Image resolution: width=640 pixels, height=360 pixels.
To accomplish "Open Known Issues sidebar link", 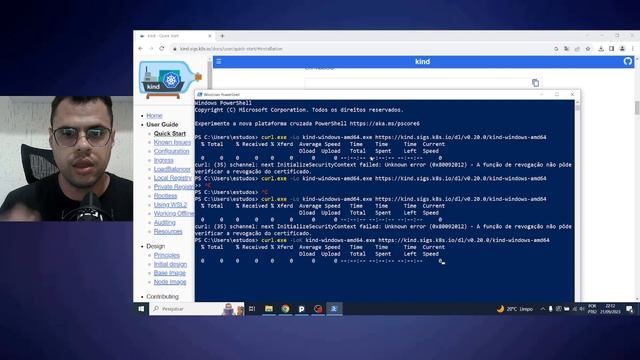I will [x=172, y=142].
